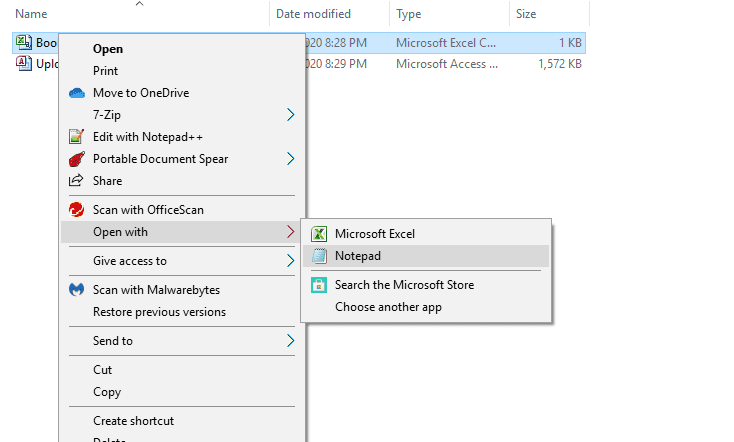Choose Cut from the context menu
Screen dimensions: 734x442
click(183, 370)
